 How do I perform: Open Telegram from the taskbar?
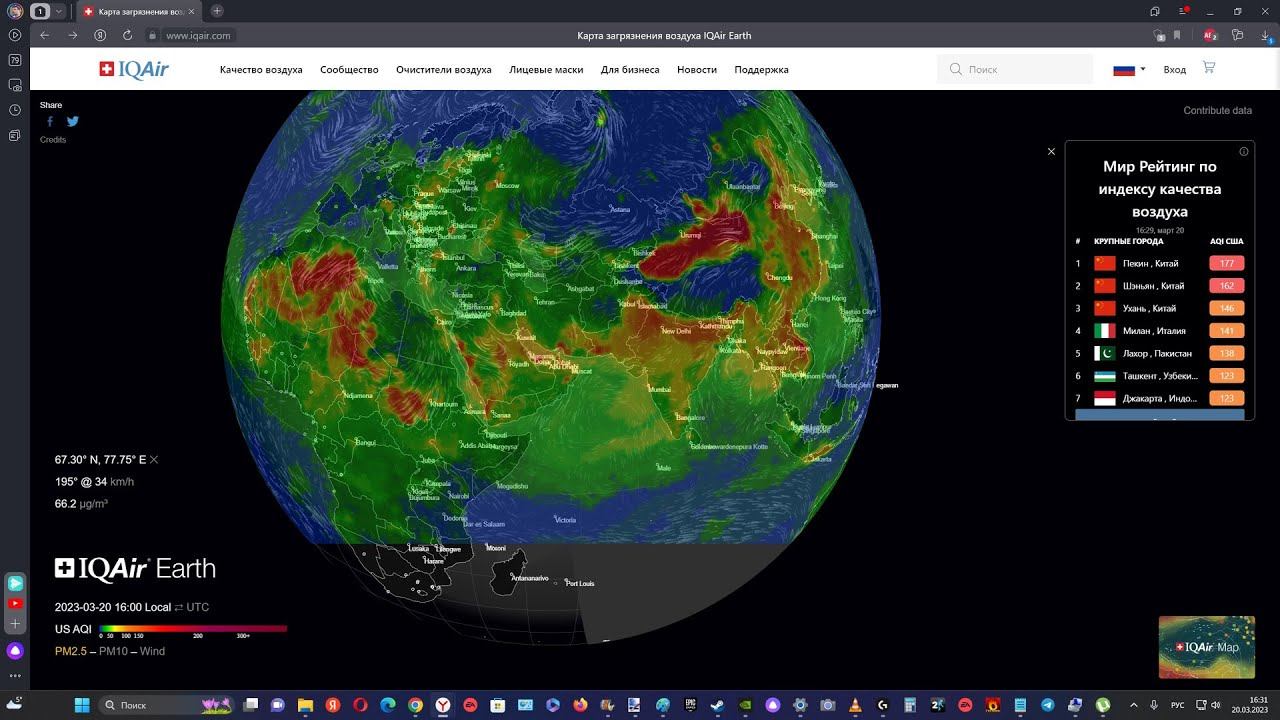click(1047, 705)
